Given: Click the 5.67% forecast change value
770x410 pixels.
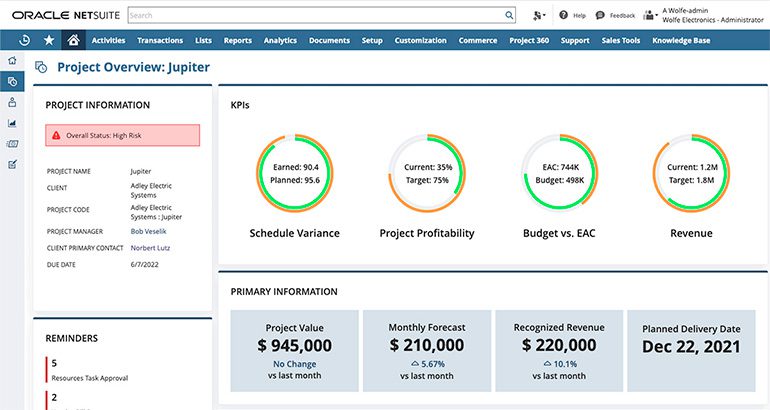Looking at the screenshot, I should [433, 364].
